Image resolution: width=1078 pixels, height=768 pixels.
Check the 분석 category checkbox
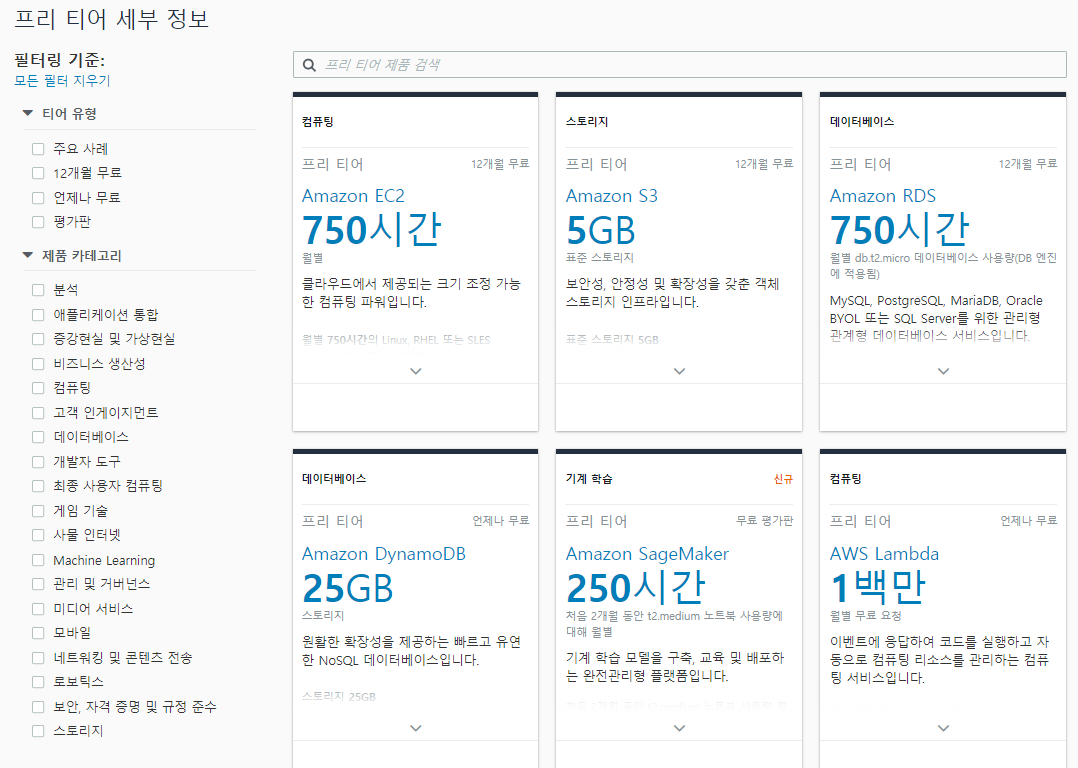(38, 289)
